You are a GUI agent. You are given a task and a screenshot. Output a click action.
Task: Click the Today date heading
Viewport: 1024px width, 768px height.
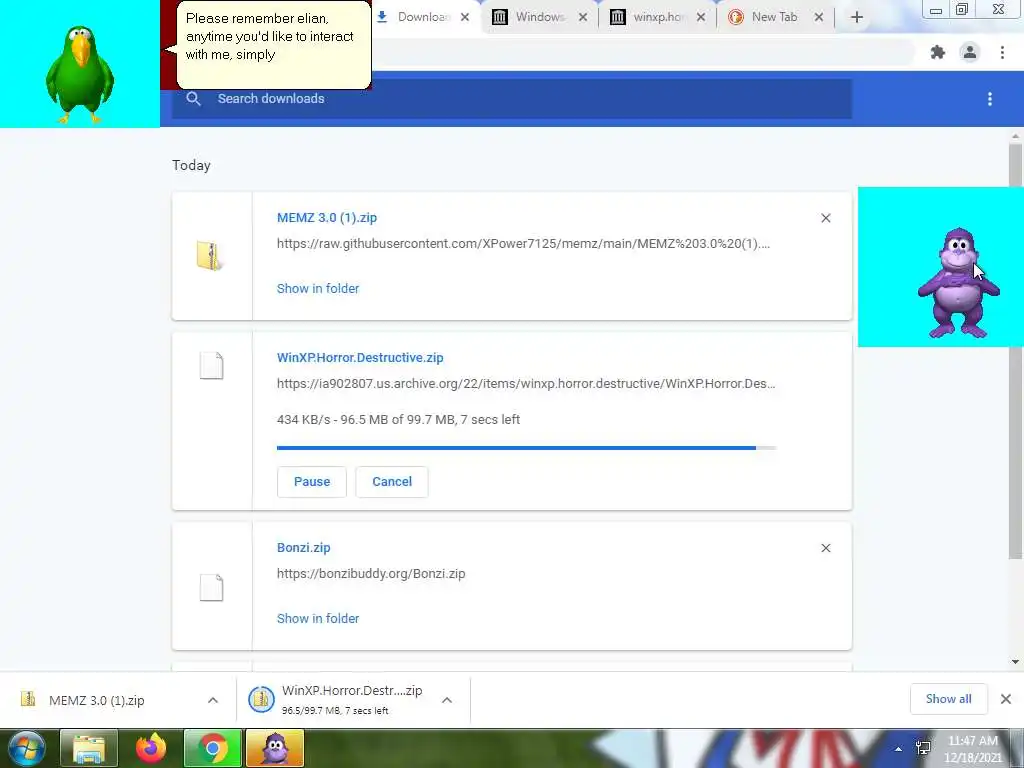[x=191, y=165]
